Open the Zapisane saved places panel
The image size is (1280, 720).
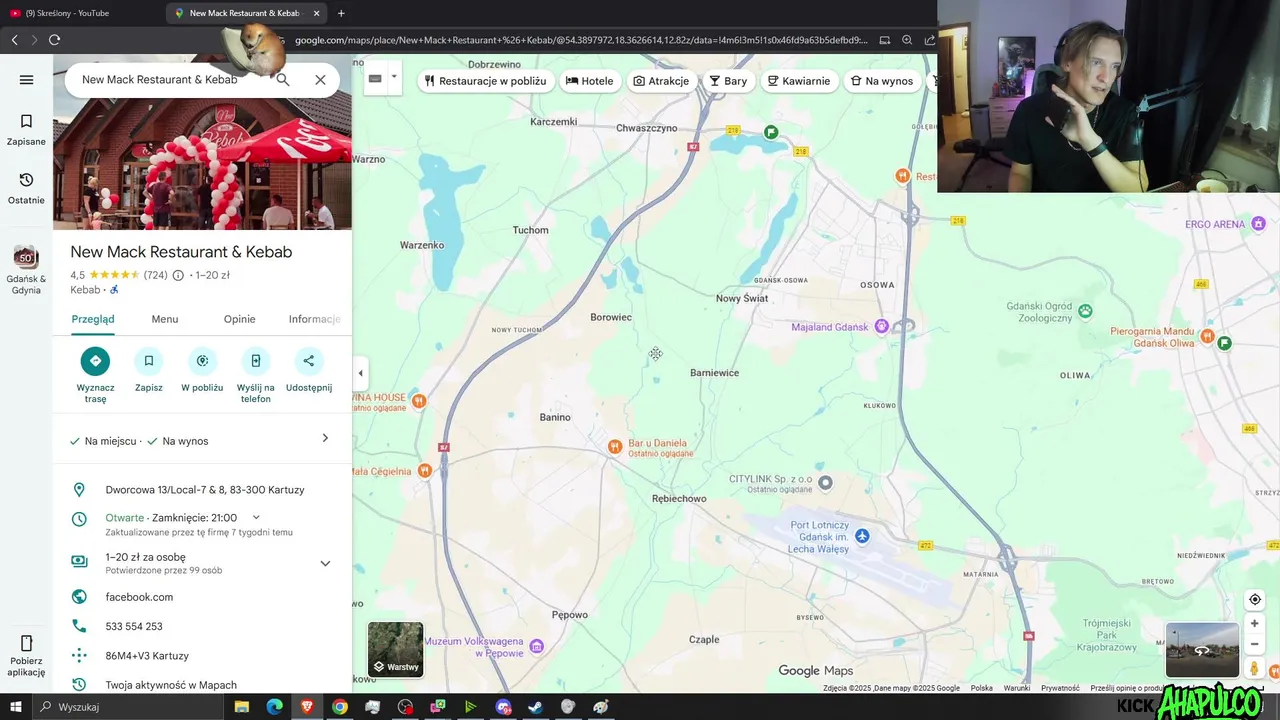[26, 130]
